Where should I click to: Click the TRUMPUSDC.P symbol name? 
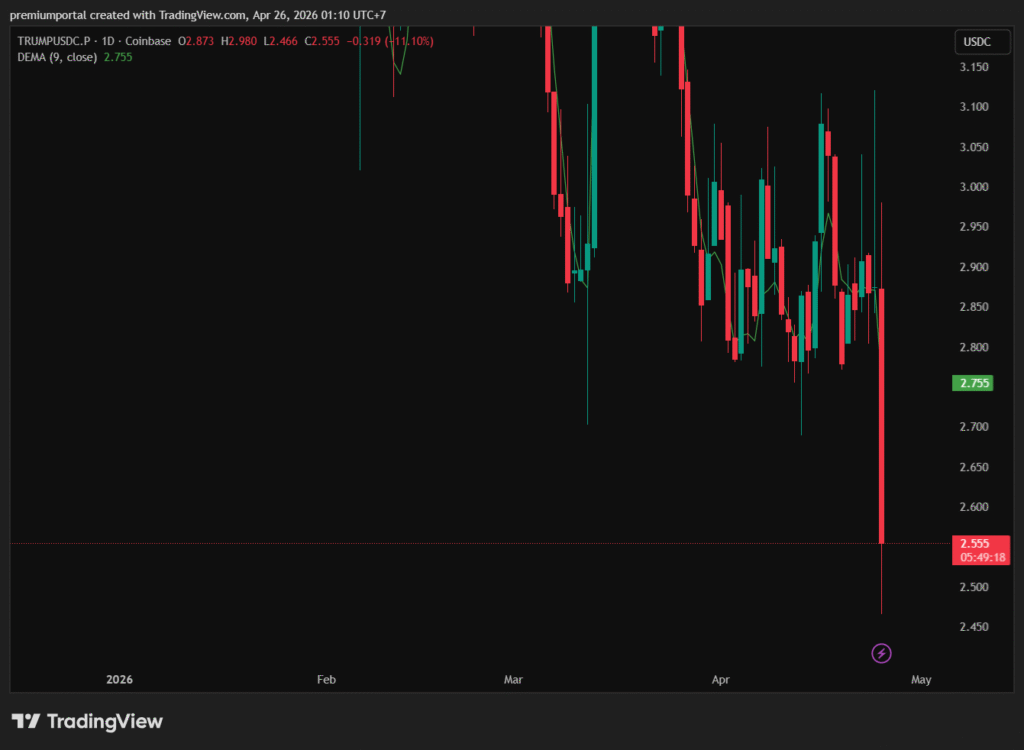click(x=53, y=41)
